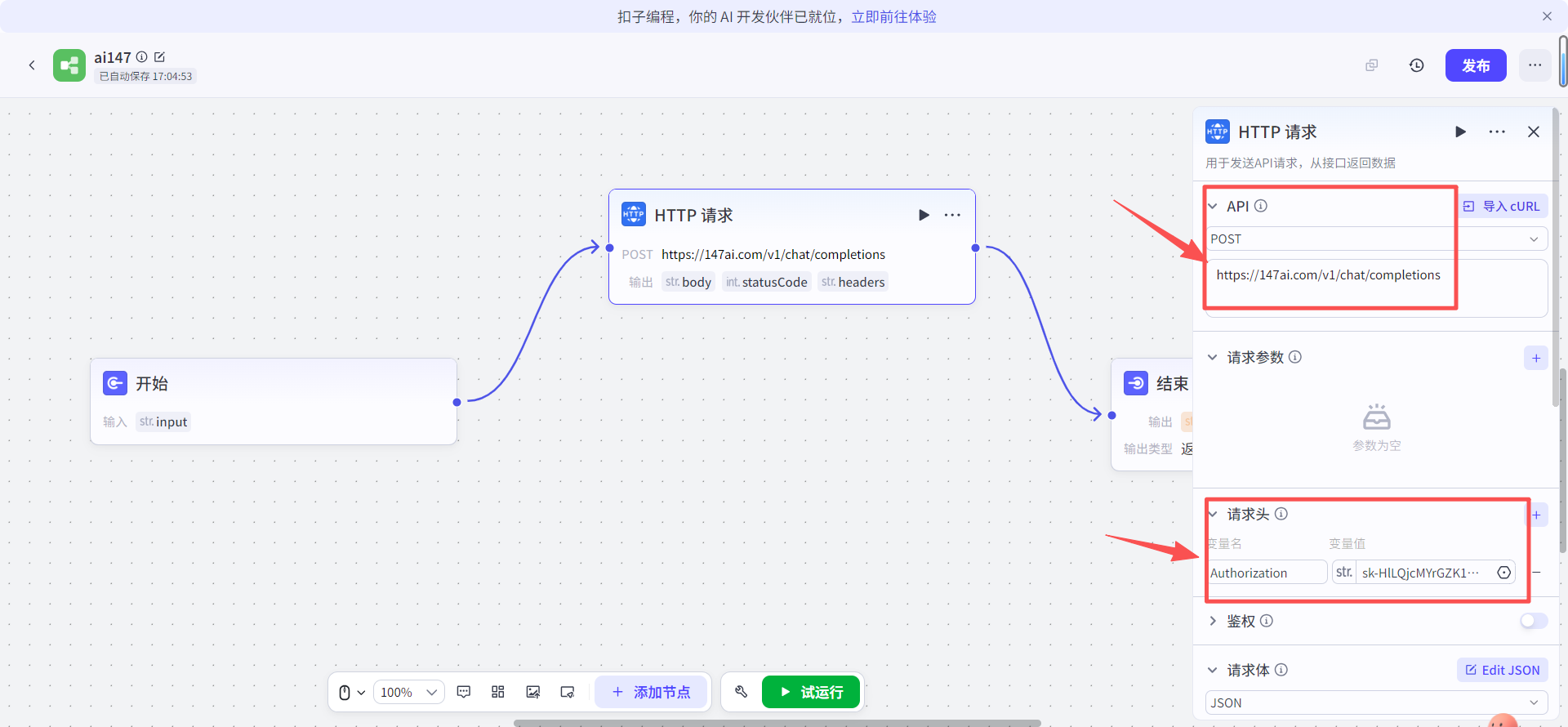1568x727 pixels.
Task: Click the auto-layout grid icon in toolbar
Action: (x=498, y=692)
